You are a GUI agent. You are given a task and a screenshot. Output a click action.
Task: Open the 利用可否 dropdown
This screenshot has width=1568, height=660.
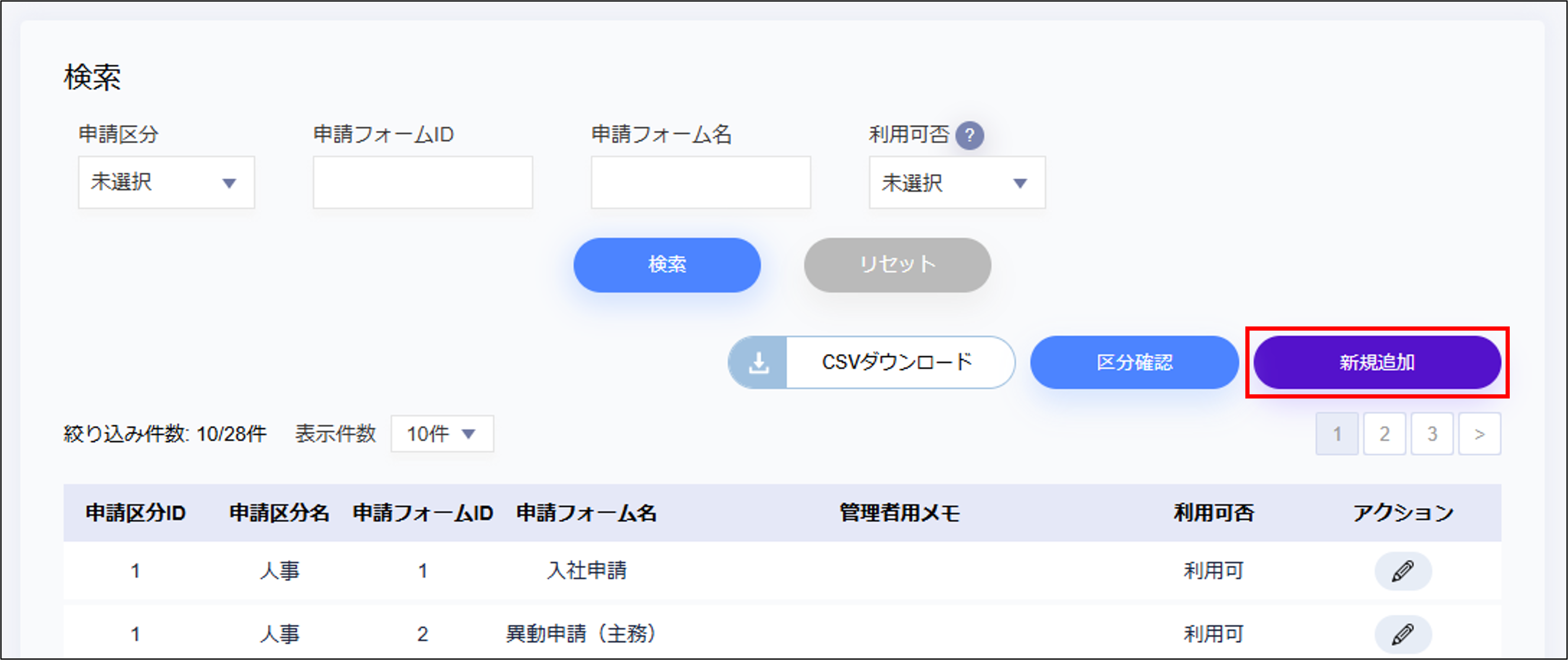[957, 183]
